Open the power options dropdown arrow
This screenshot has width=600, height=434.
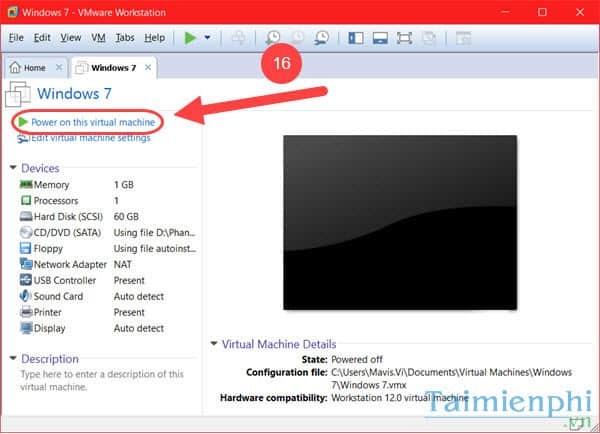(x=207, y=38)
